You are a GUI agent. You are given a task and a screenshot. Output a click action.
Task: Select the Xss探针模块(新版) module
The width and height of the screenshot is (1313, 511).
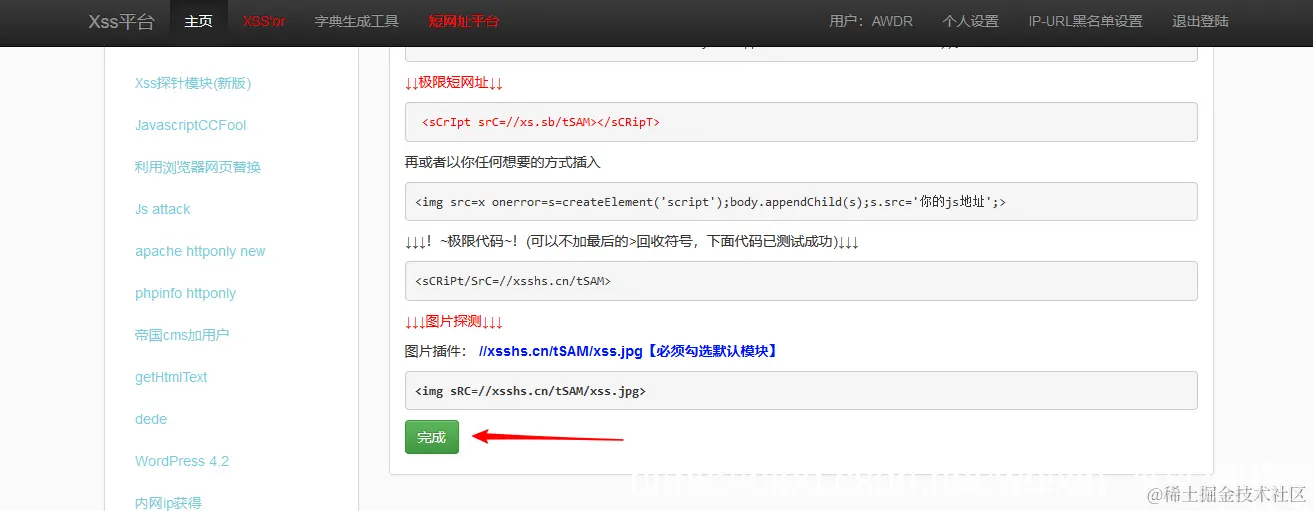pos(193,83)
